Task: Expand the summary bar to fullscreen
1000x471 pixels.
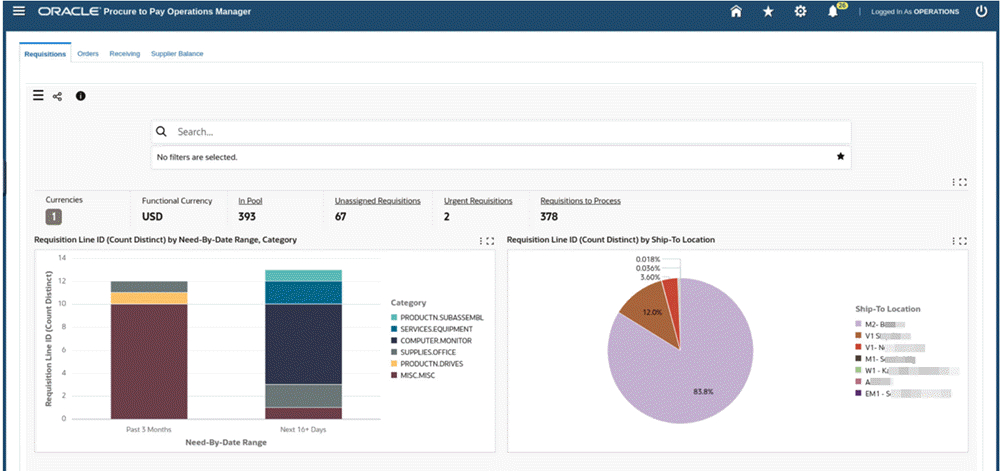Action: [x=963, y=182]
